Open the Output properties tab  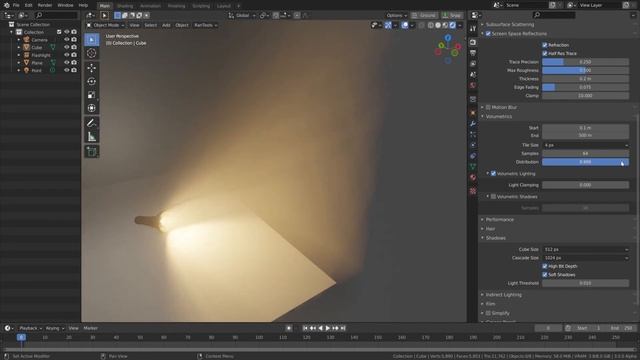click(473, 53)
